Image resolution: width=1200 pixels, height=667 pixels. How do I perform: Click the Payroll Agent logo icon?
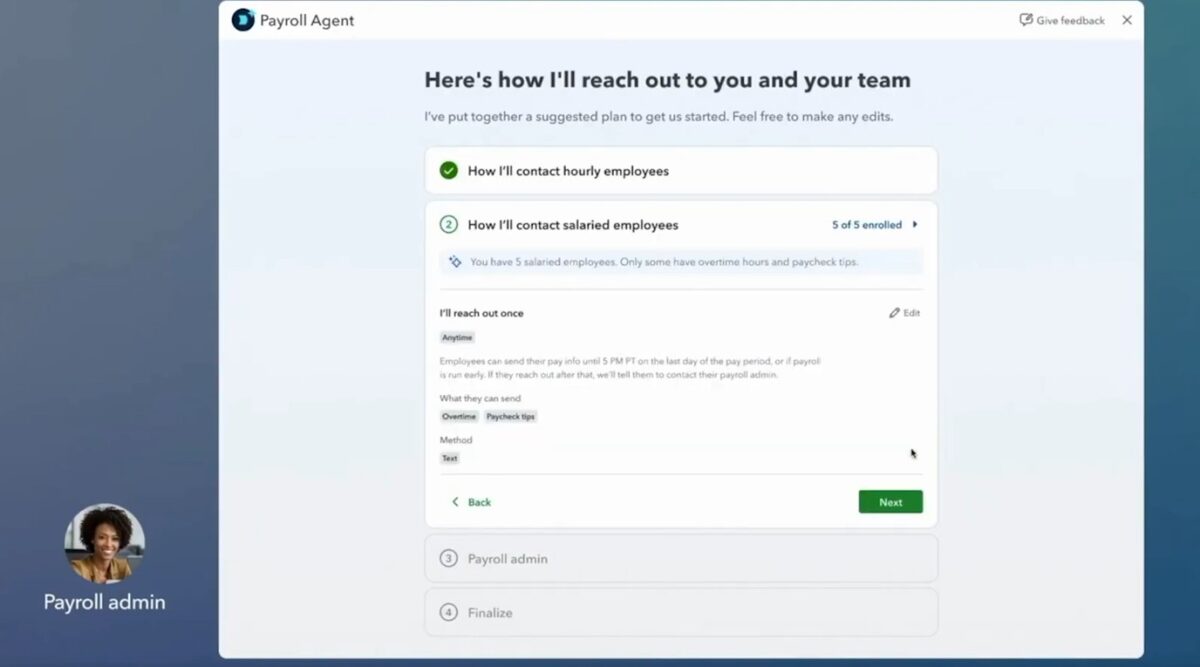243,20
